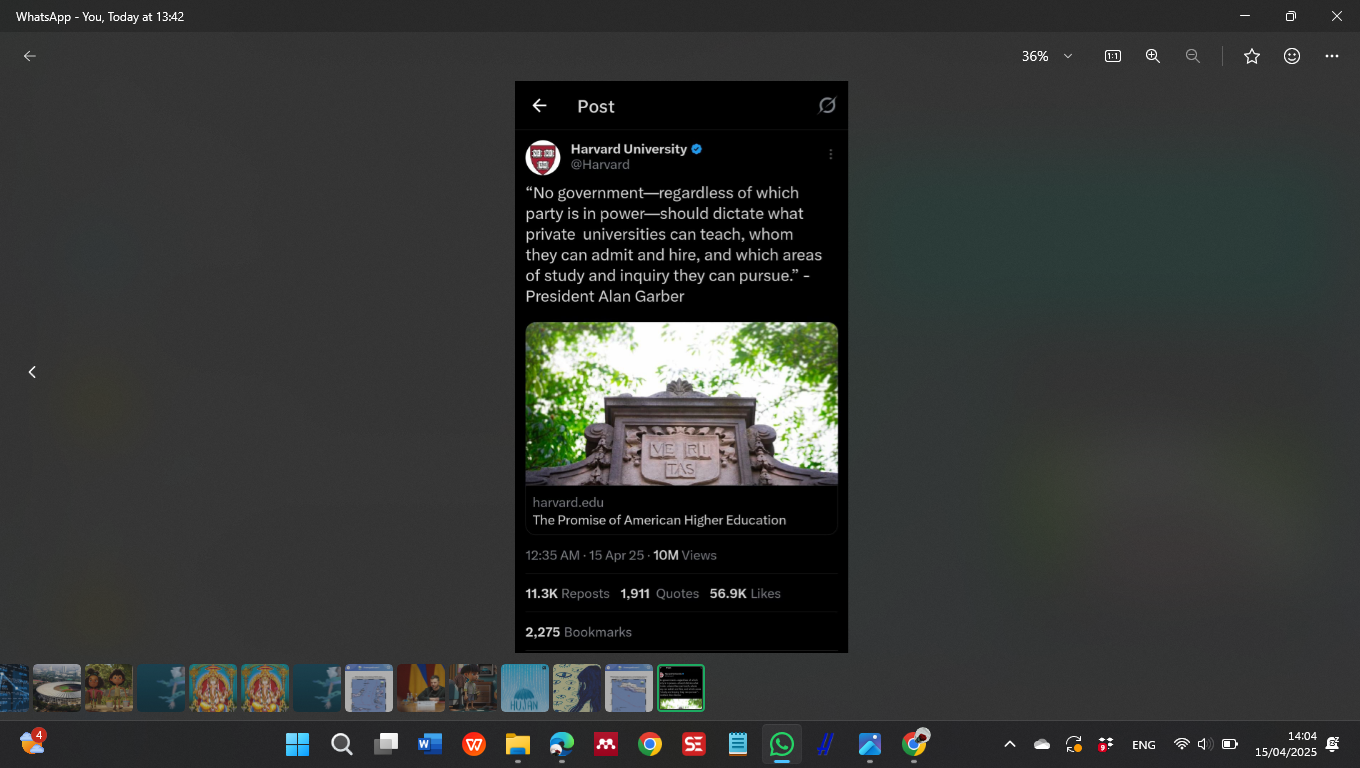Open the battery status tray icon
The height and width of the screenshot is (768, 1360).
(1230, 744)
